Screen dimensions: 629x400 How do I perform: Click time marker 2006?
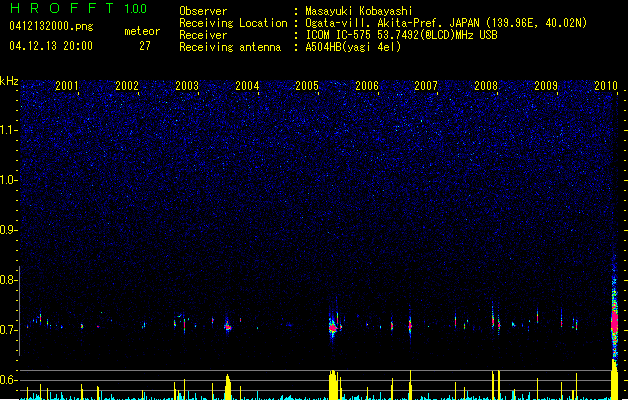click(x=367, y=86)
